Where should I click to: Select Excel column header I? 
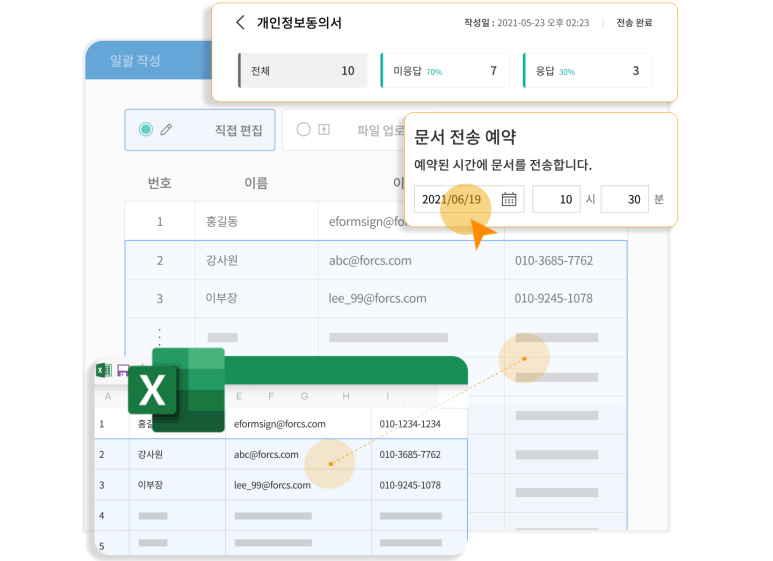tap(388, 396)
